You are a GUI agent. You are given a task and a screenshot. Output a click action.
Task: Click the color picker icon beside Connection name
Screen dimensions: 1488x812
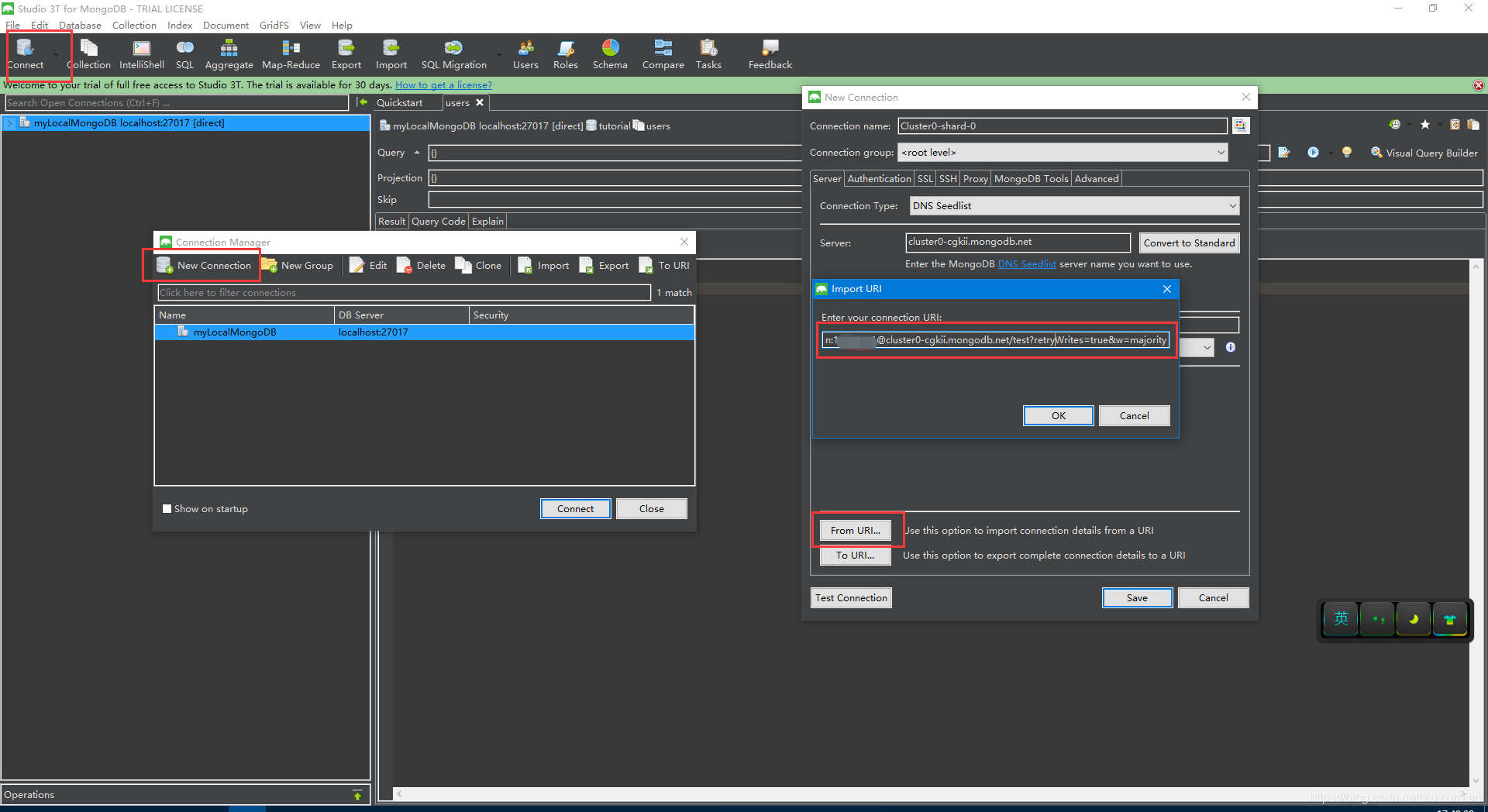(1240, 126)
